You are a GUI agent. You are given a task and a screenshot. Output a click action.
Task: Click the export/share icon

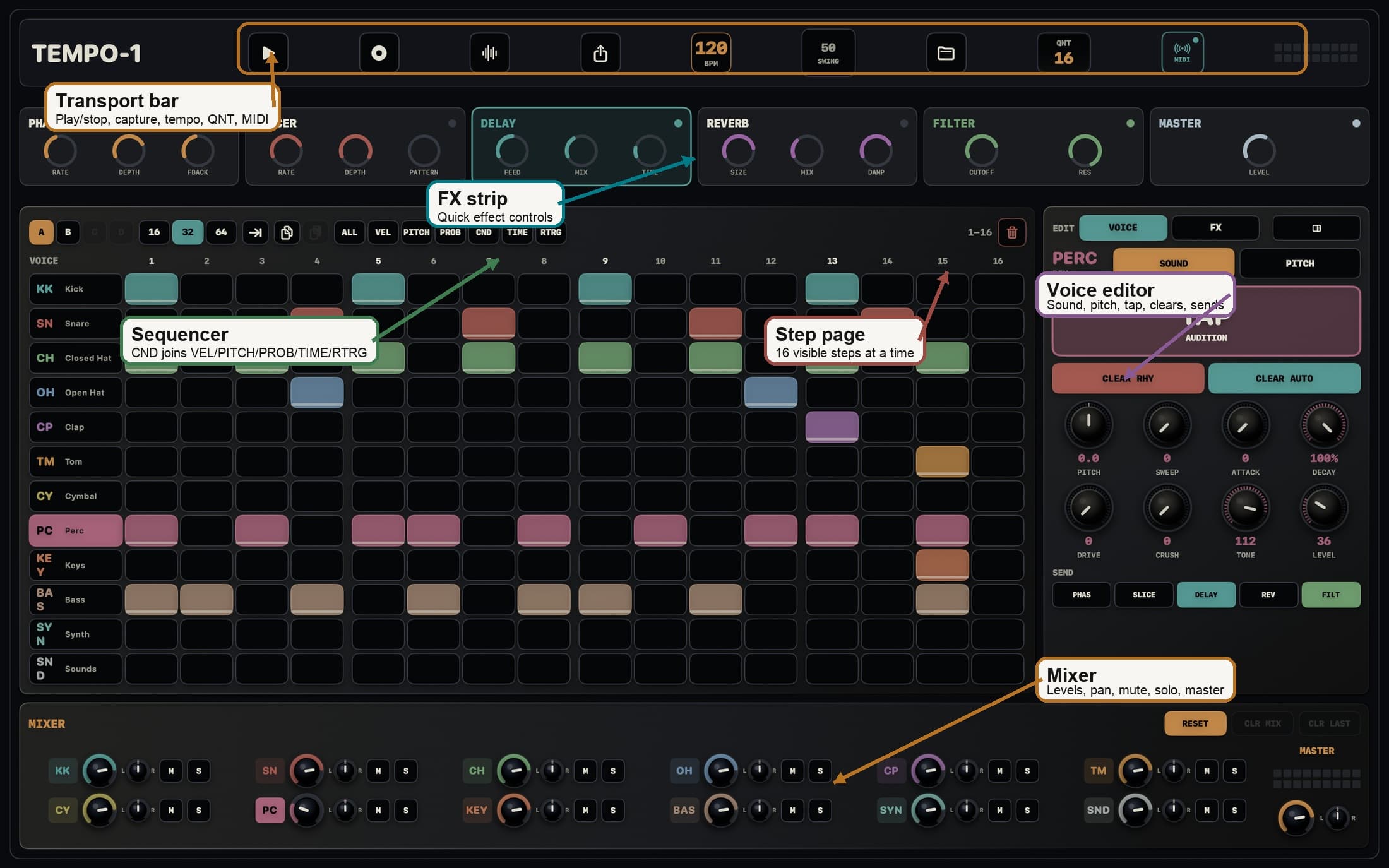600,53
